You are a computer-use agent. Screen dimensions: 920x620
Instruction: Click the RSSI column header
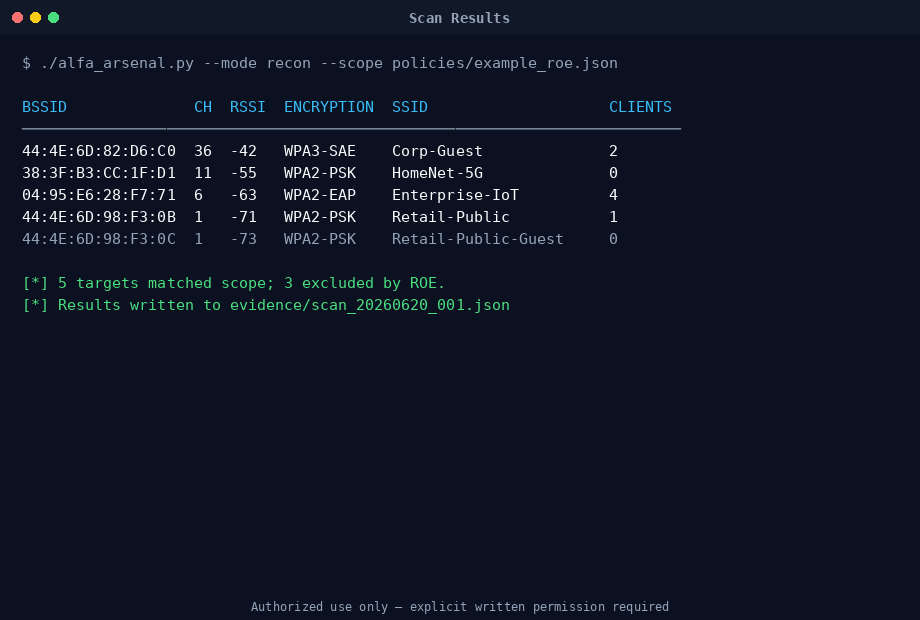click(x=248, y=107)
